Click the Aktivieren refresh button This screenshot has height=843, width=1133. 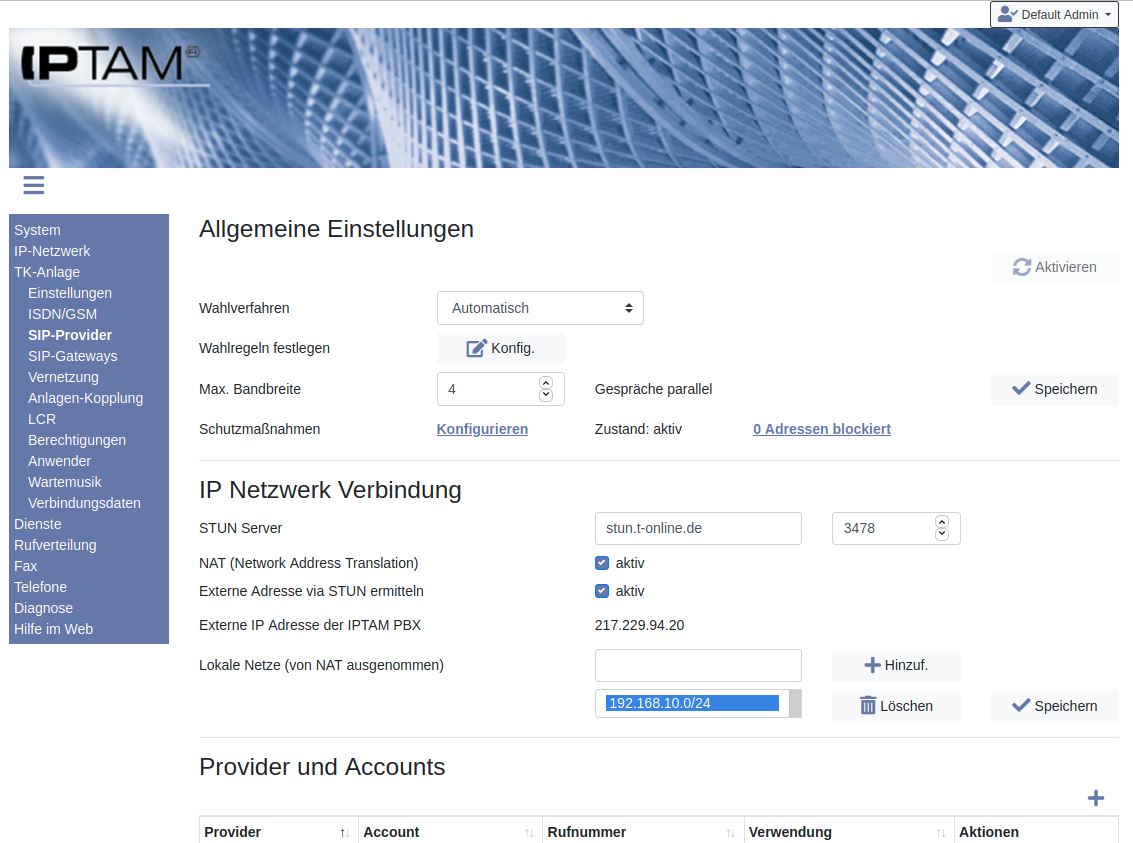coord(1054,267)
